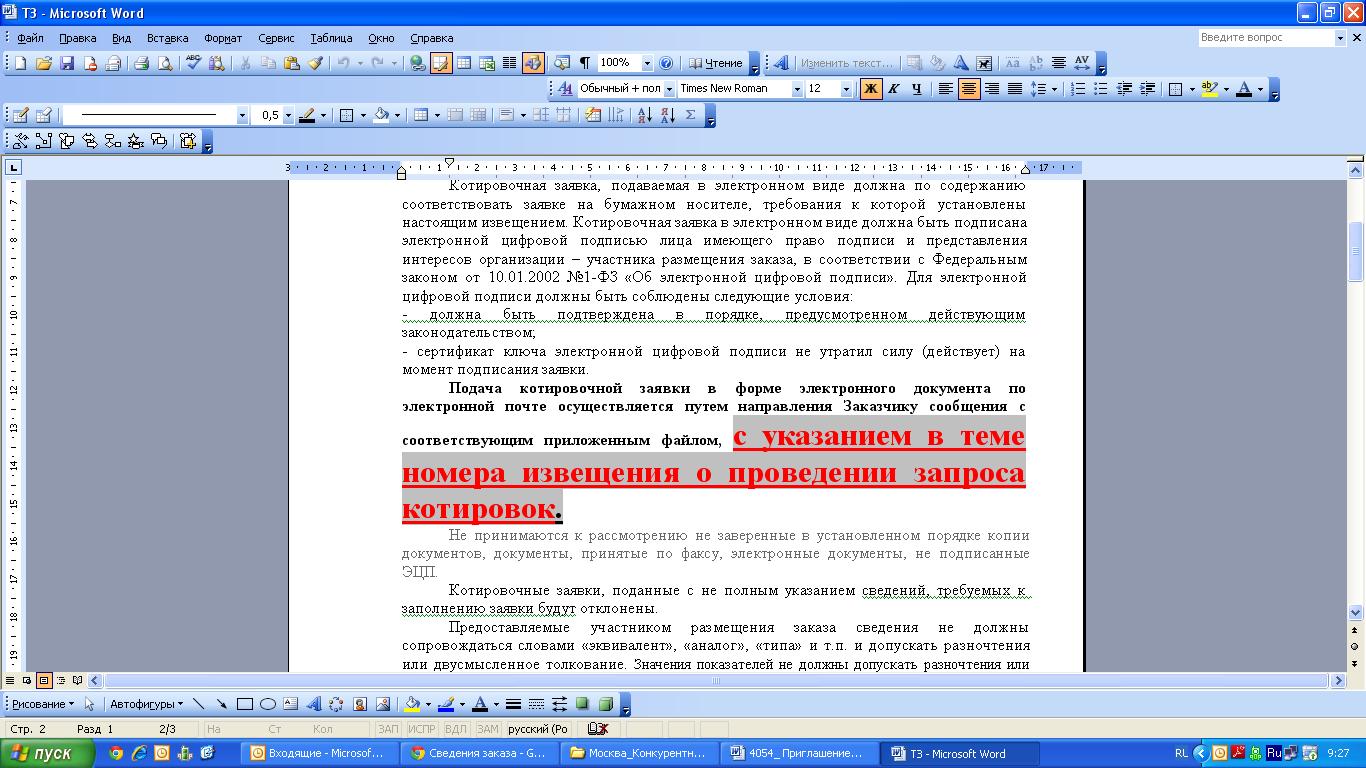Click the Format Painter brush icon
The width and height of the screenshot is (1366, 768).
click(315, 63)
